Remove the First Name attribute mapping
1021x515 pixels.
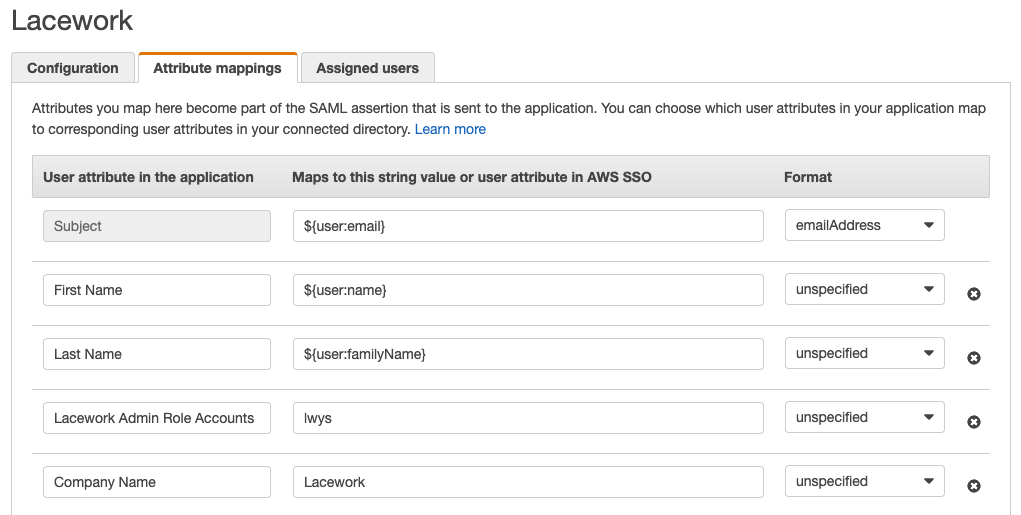tap(974, 294)
